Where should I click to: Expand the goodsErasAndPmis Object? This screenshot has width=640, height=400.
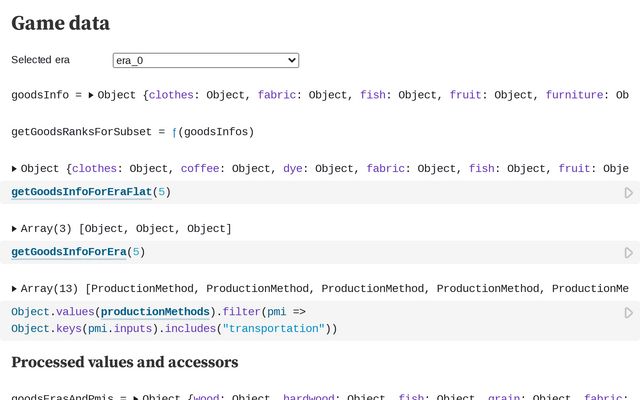pyautogui.click(x=136, y=397)
